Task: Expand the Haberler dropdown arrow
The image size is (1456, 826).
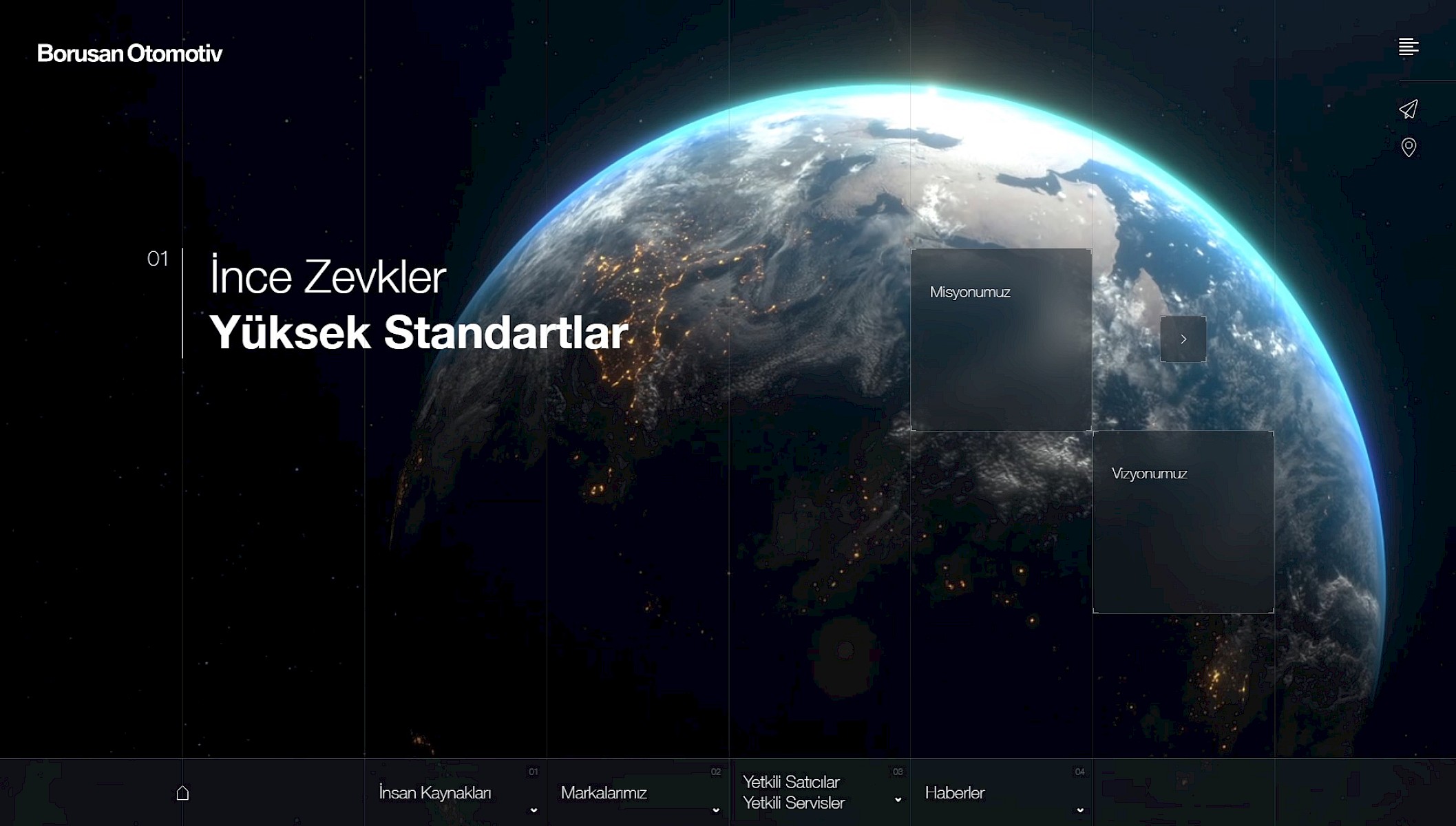Action: click(x=1080, y=810)
